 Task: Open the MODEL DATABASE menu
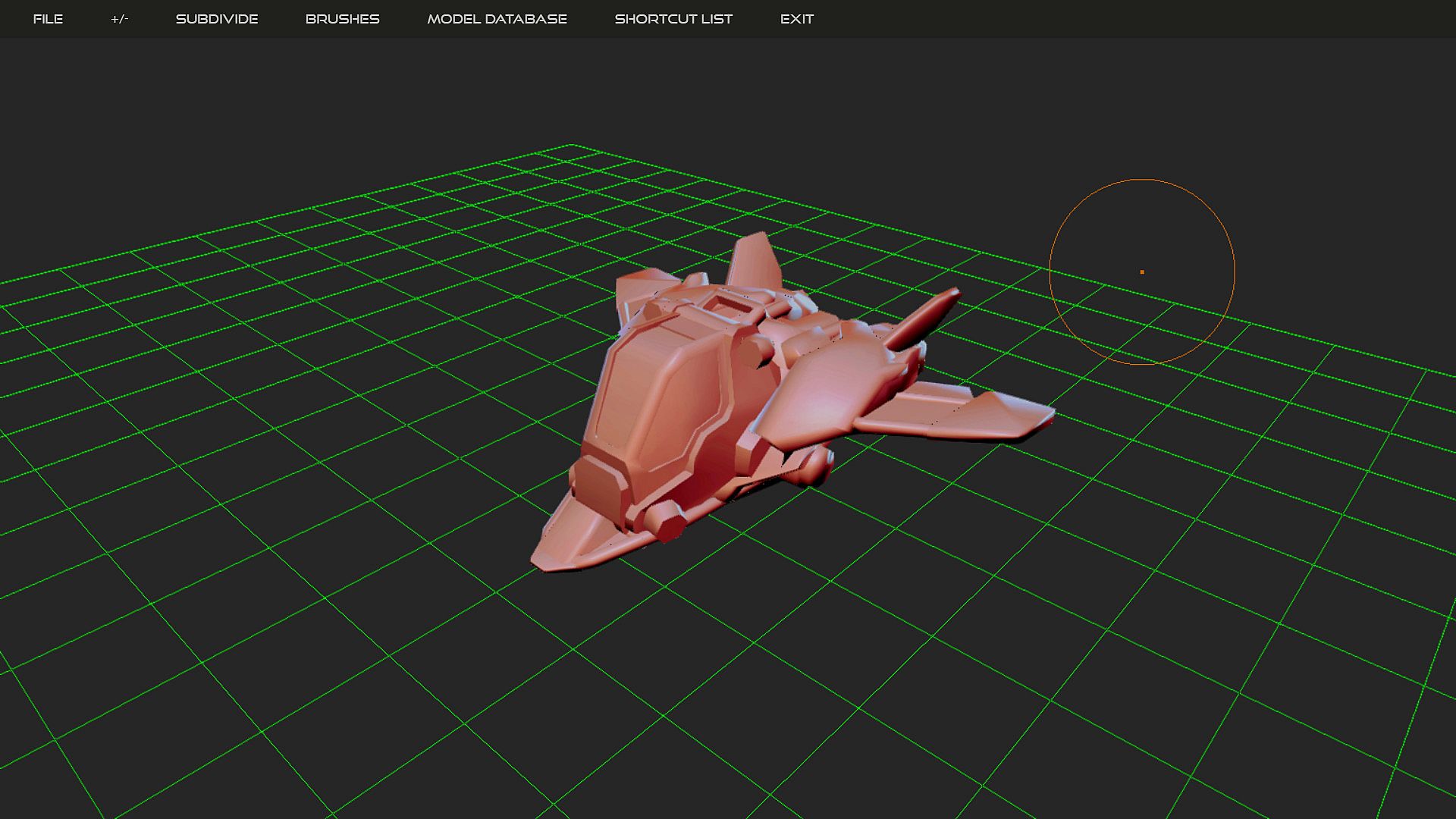pyautogui.click(x=497, y=19)
